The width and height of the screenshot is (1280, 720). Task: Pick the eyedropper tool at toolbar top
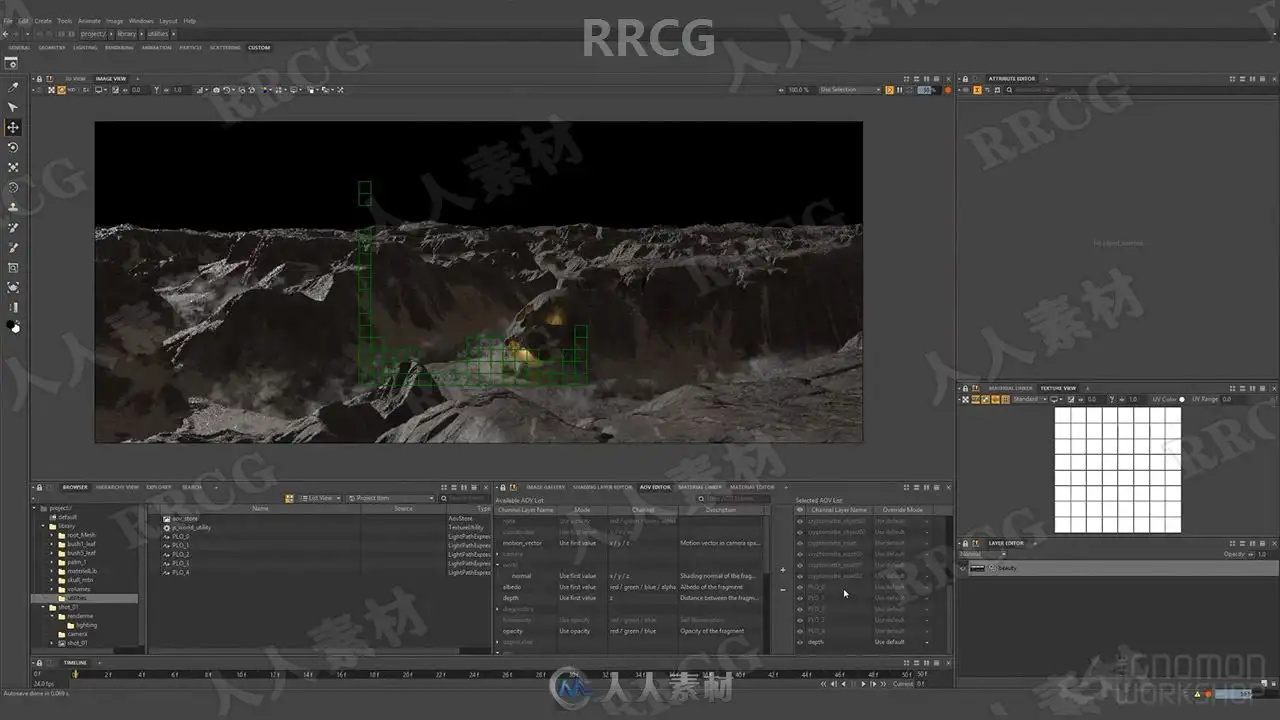point(13,87)
